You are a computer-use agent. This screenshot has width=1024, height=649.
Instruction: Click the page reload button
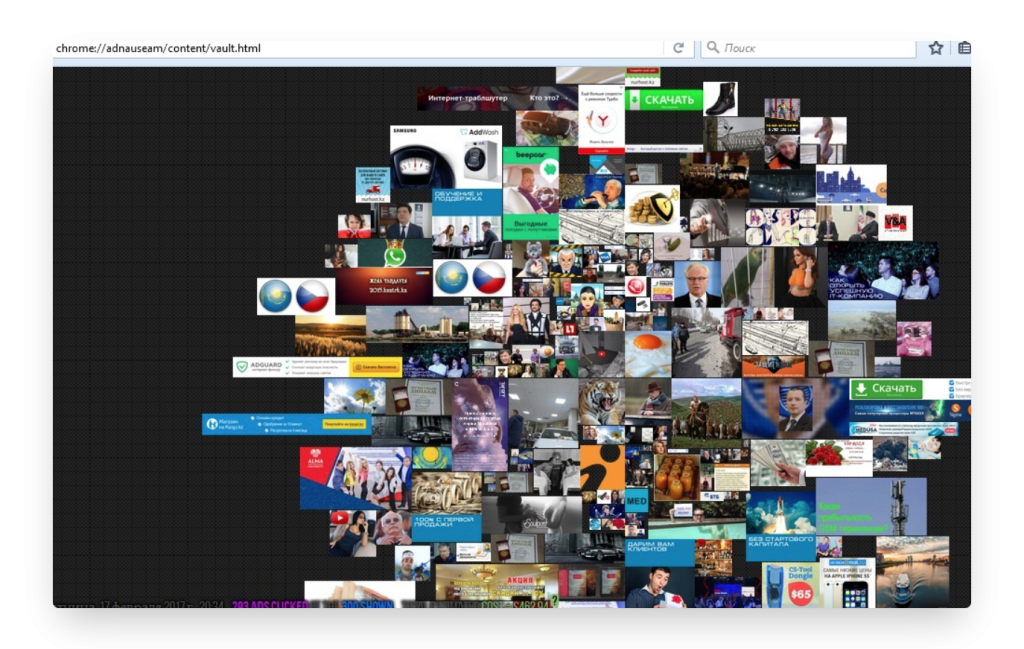(678, 48)
